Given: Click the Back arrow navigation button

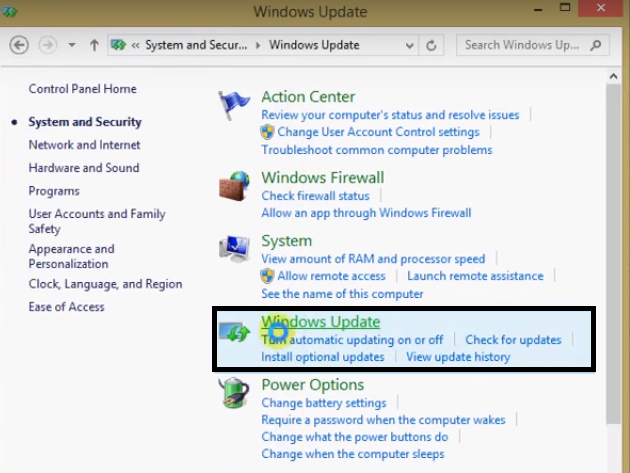Looking at the screenshot, I should [19, 45].
